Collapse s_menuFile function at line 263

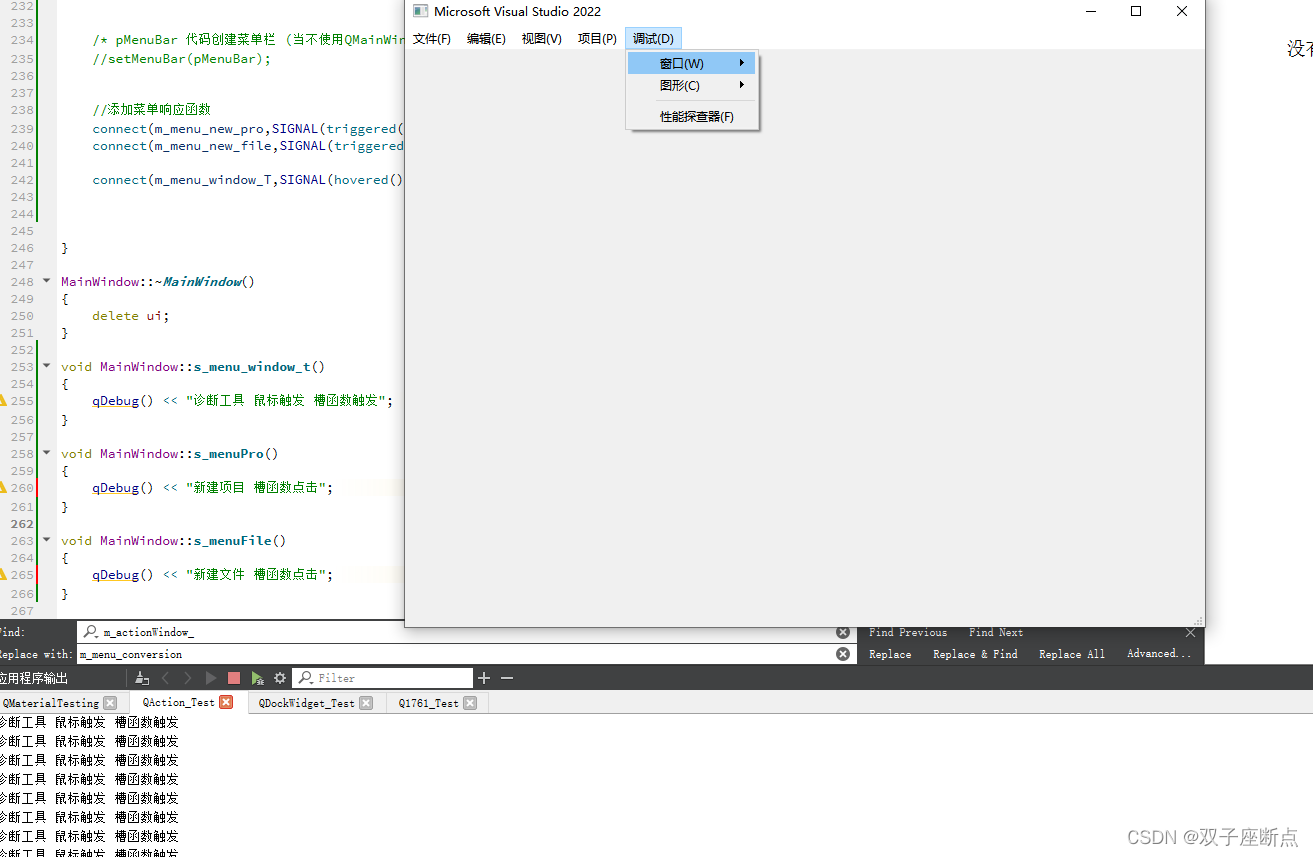[46, 540]
